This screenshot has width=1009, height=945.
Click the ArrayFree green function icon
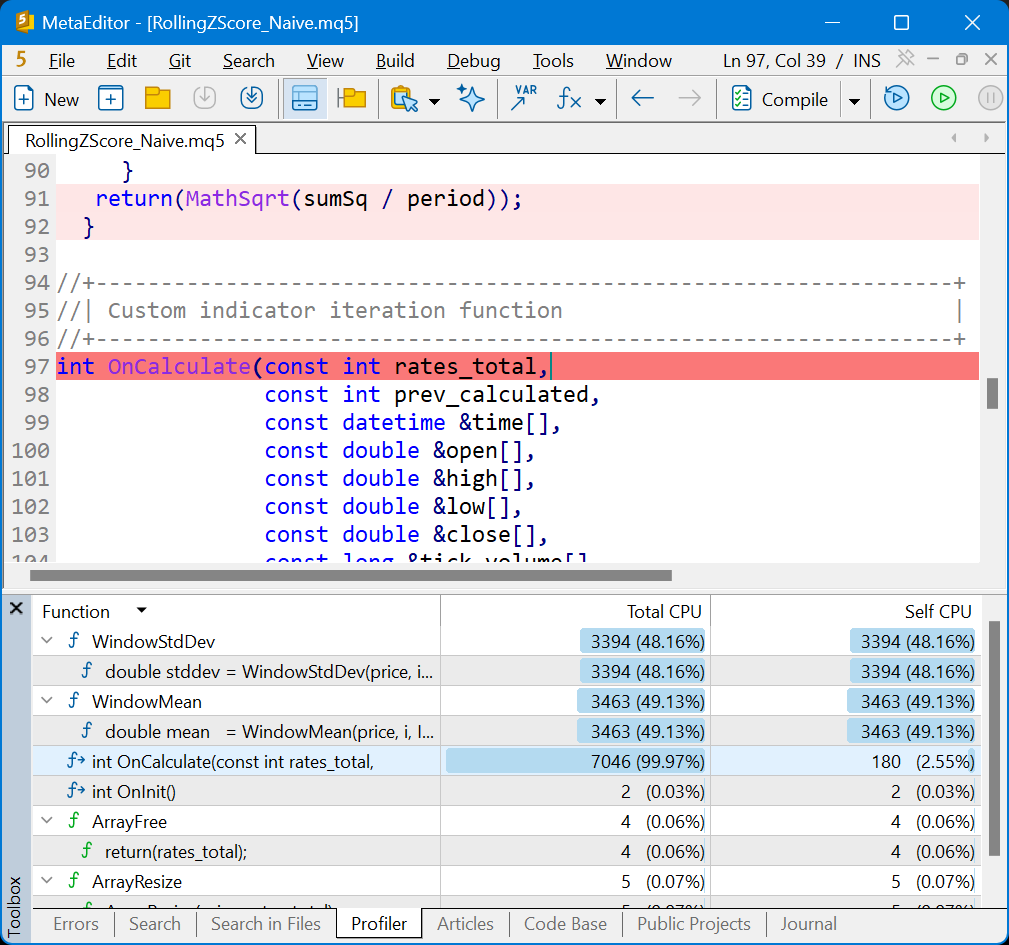click(x=73, y=821)
